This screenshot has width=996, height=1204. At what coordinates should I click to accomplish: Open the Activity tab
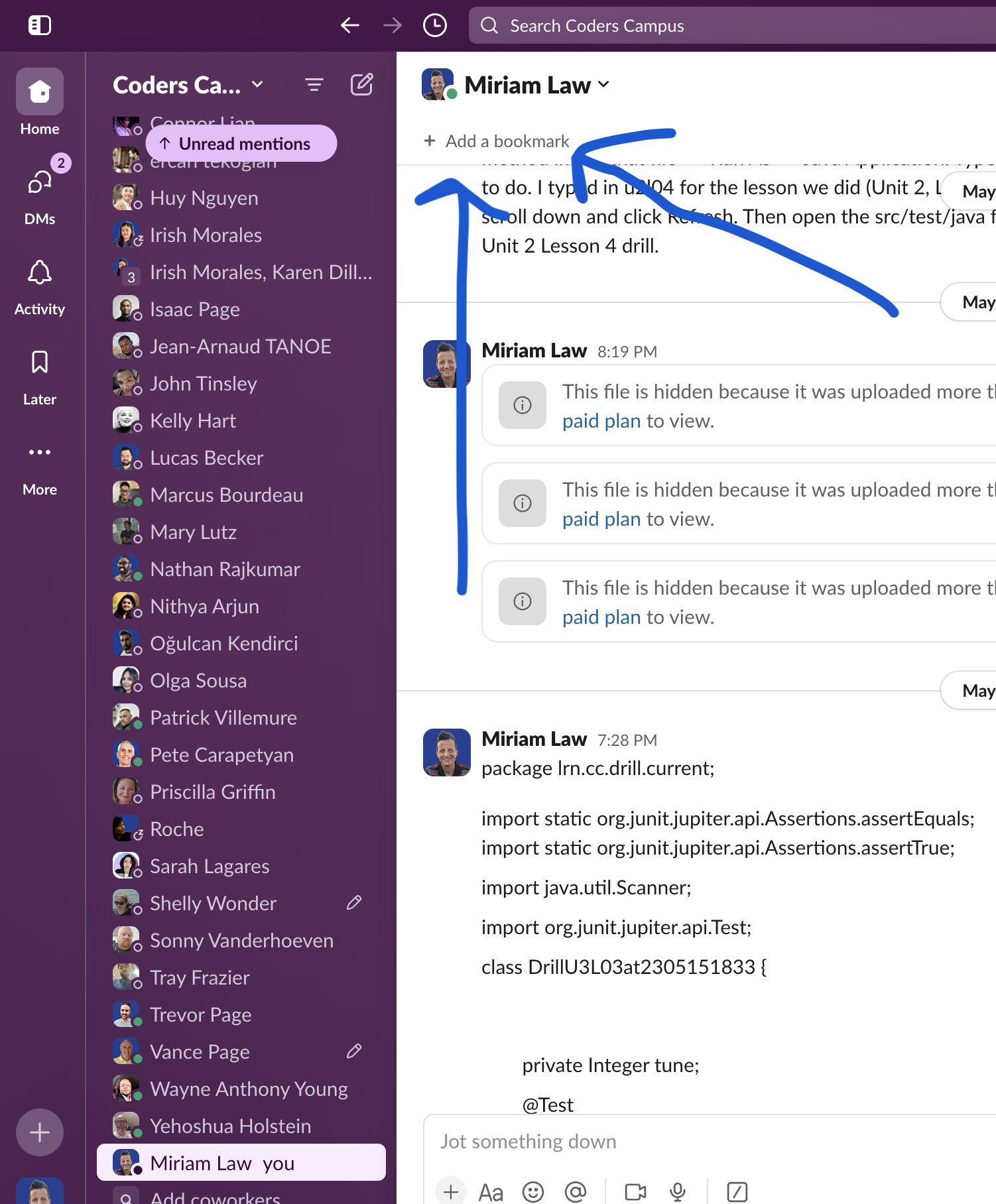click(40, 287)
